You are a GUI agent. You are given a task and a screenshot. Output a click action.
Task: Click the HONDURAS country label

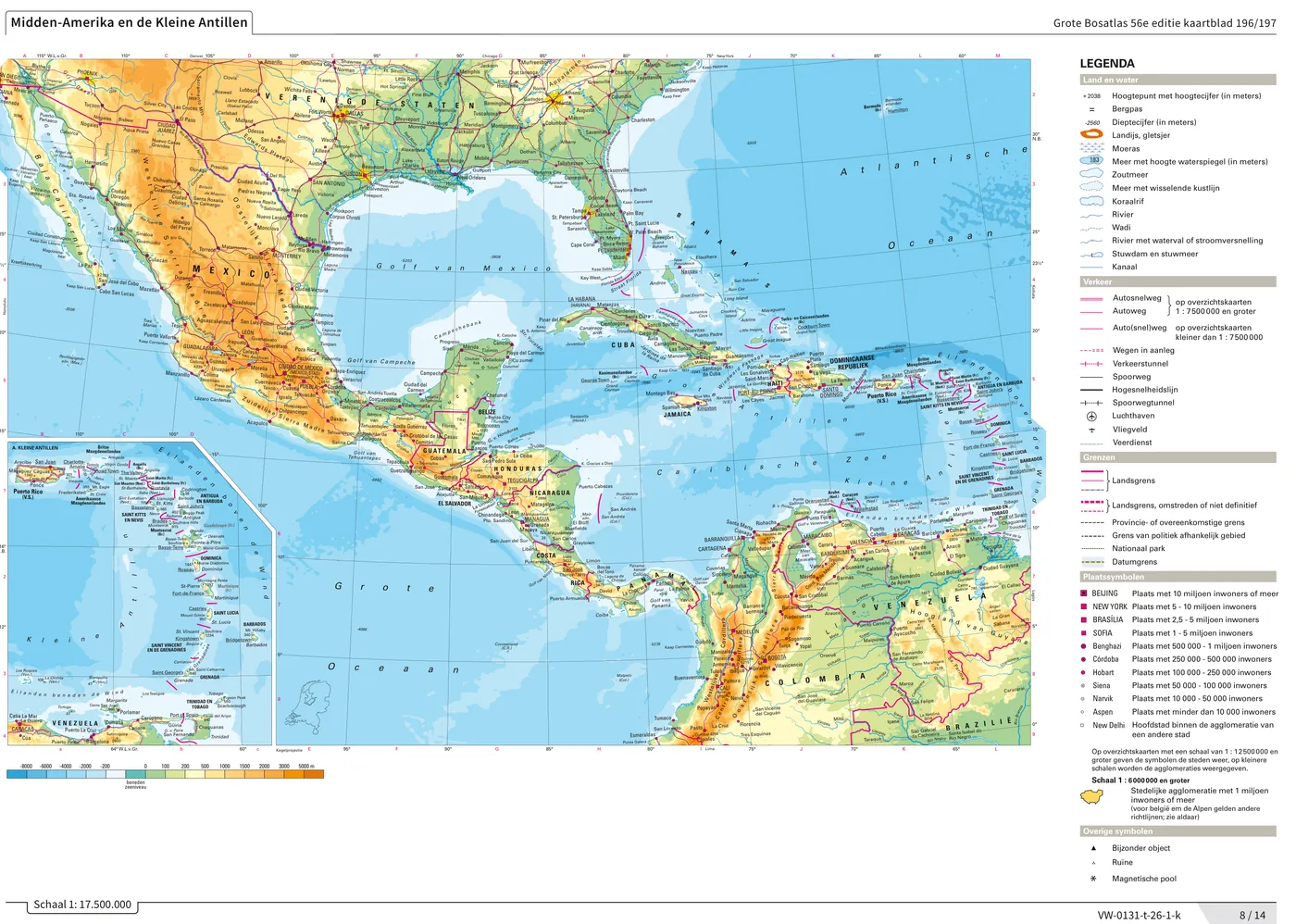tap(517, 469)
